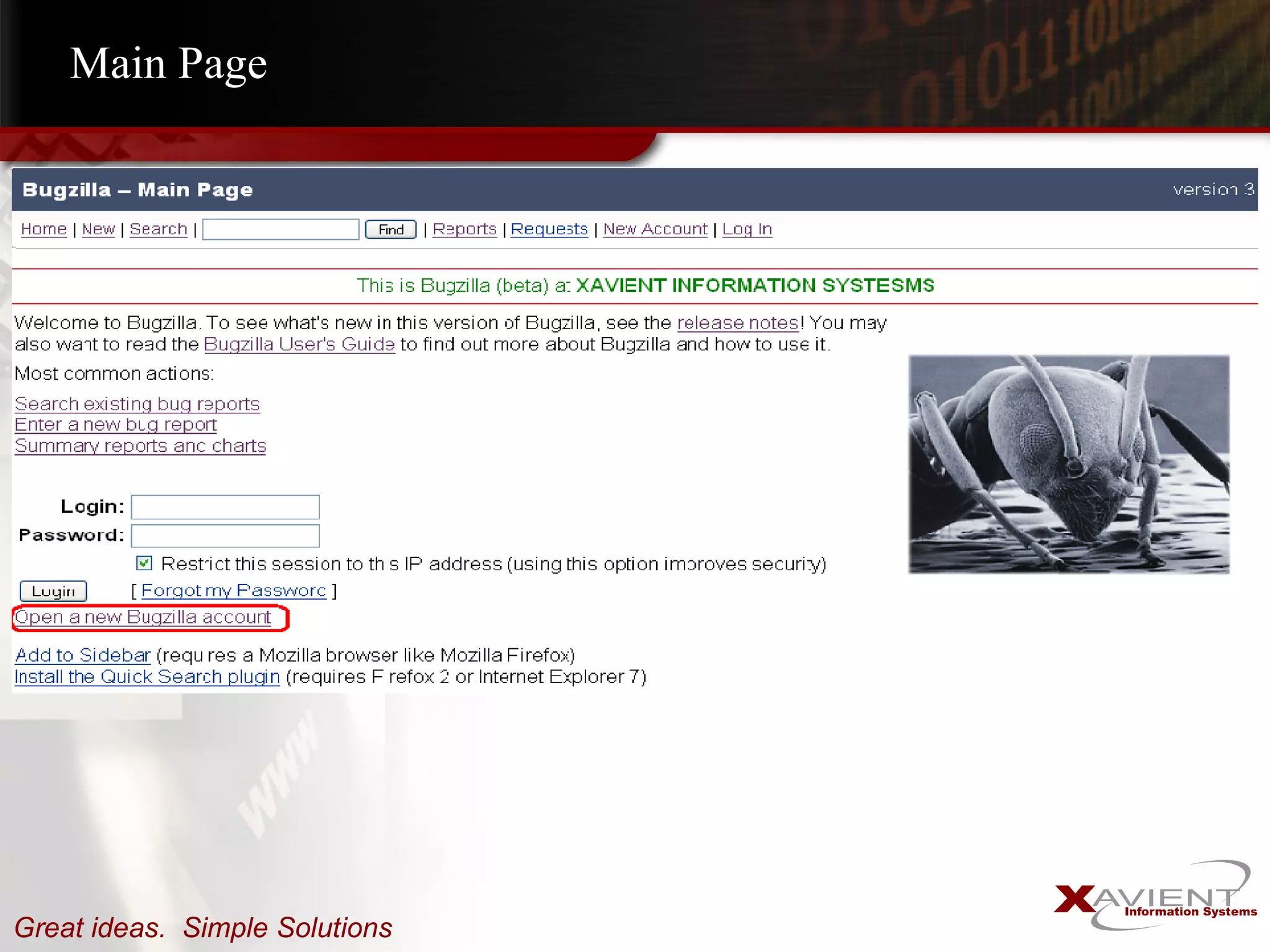Open the Search link in navigation bar
Viewport: 1270px width, 952px height.
(158, 229)
